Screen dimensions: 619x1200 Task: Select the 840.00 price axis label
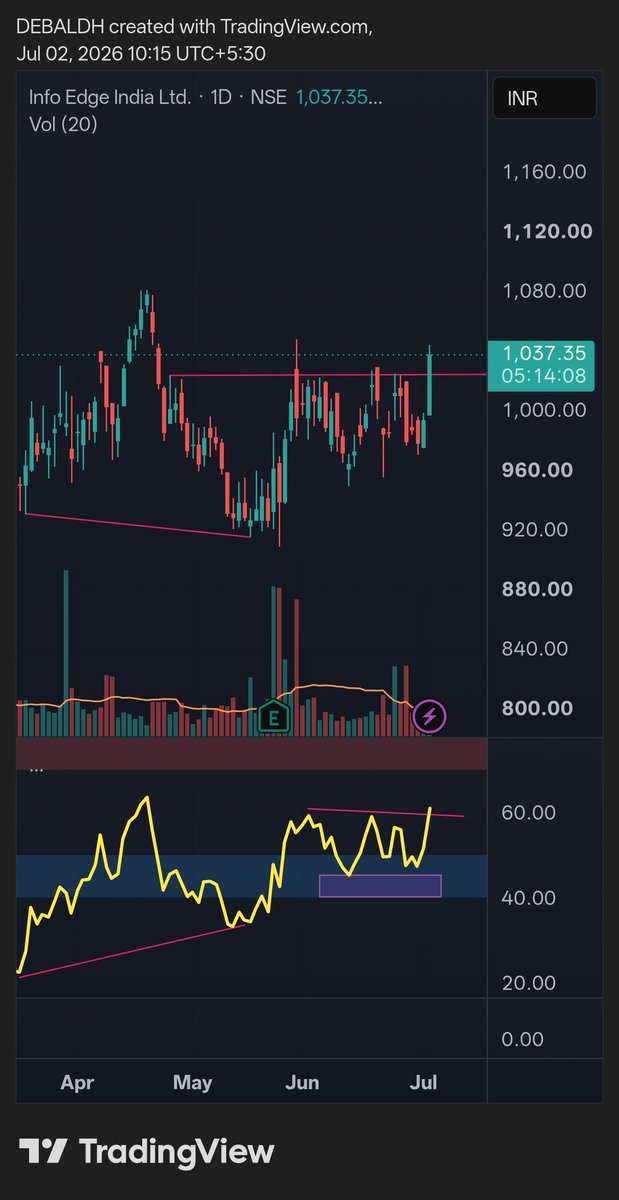tap(537, 648)
